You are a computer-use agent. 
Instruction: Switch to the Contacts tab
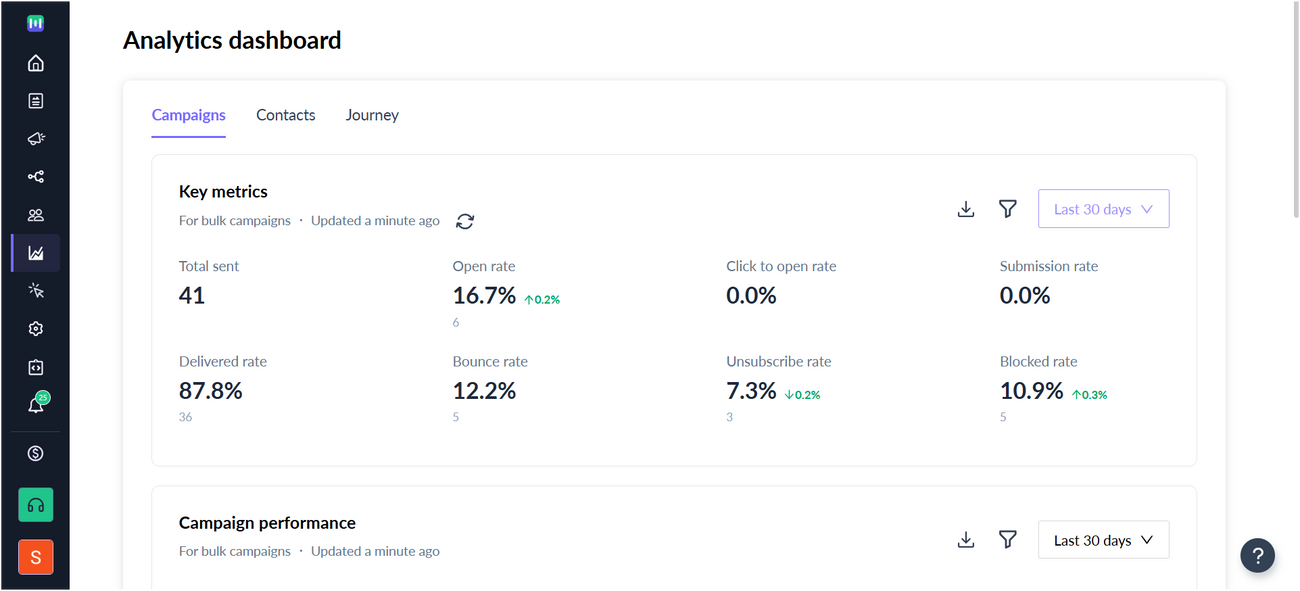[286, 115]
